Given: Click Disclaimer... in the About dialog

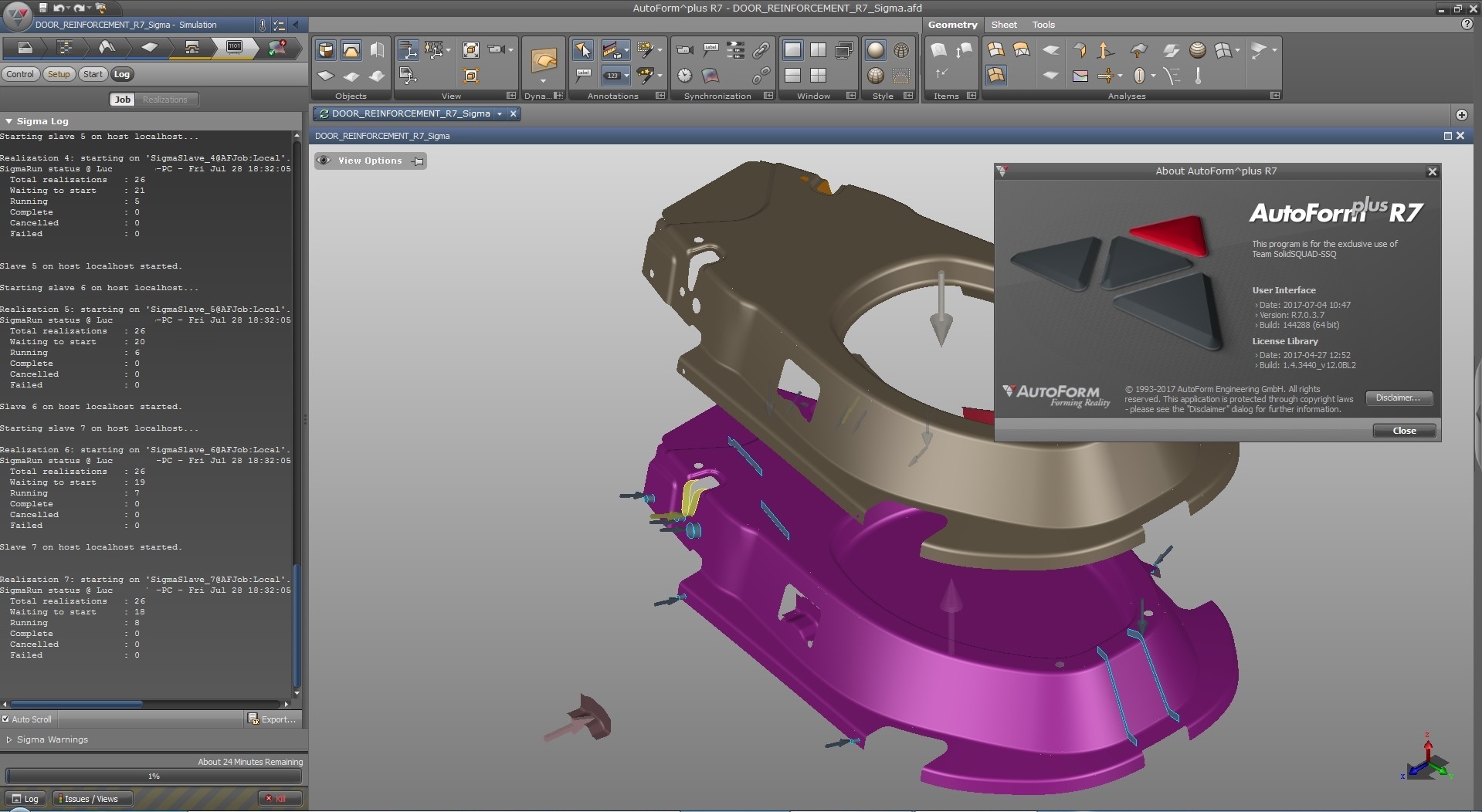Looking at the screenshot, I should (1399, 398).
